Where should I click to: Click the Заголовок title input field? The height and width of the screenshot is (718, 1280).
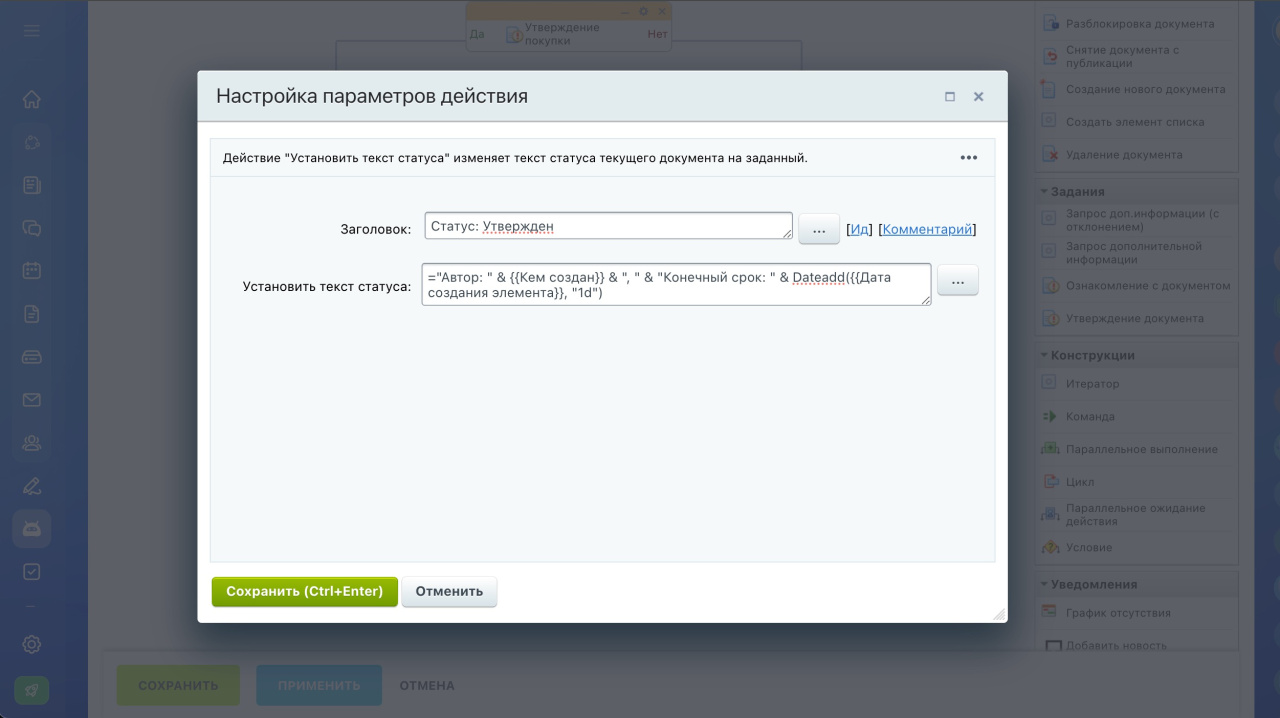click(x=608, y=226)
